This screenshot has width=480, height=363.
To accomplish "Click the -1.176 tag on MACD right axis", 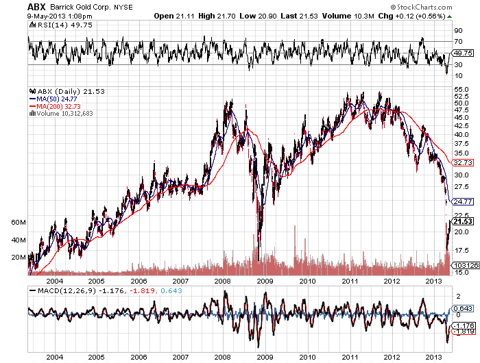I will (463, 325).
